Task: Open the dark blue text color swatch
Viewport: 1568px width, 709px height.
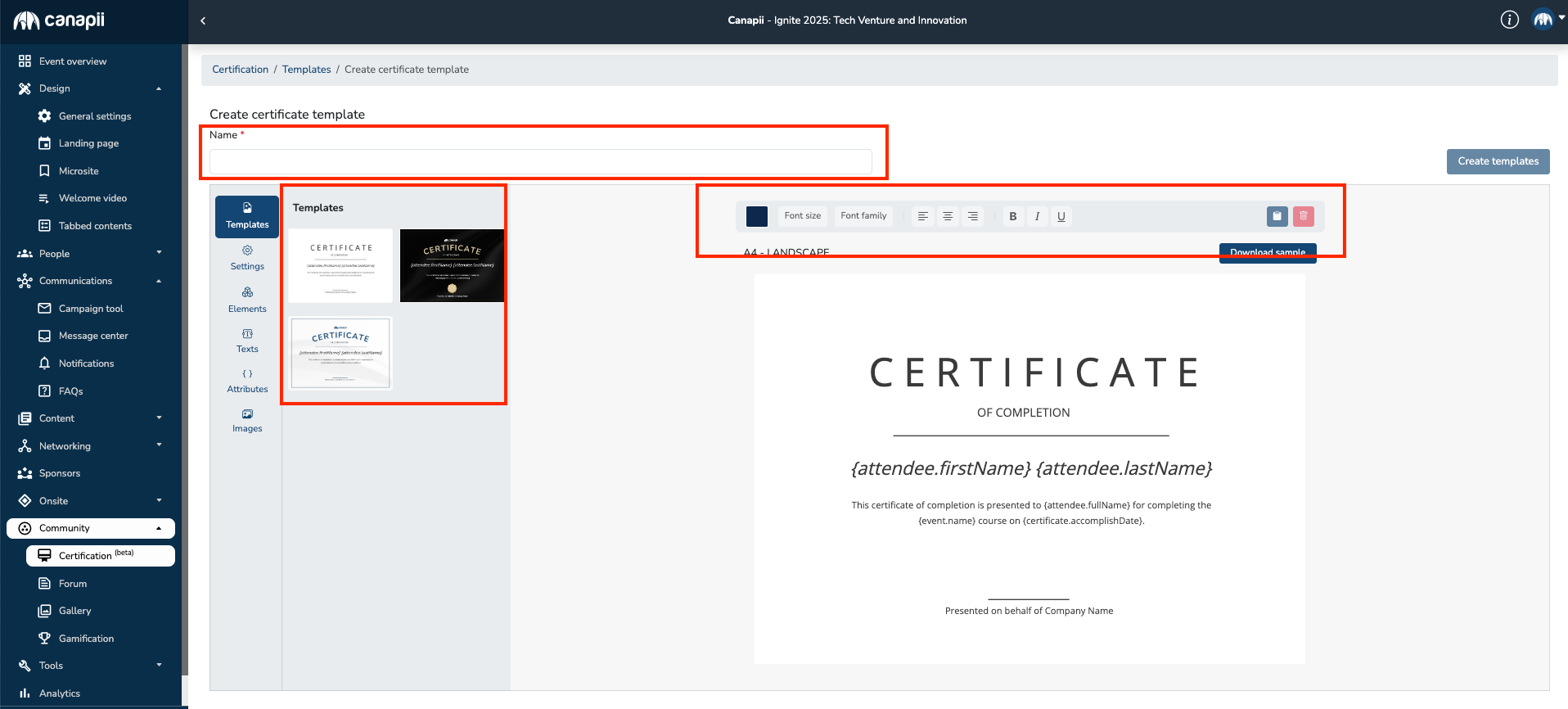Action: click(757, 216)
